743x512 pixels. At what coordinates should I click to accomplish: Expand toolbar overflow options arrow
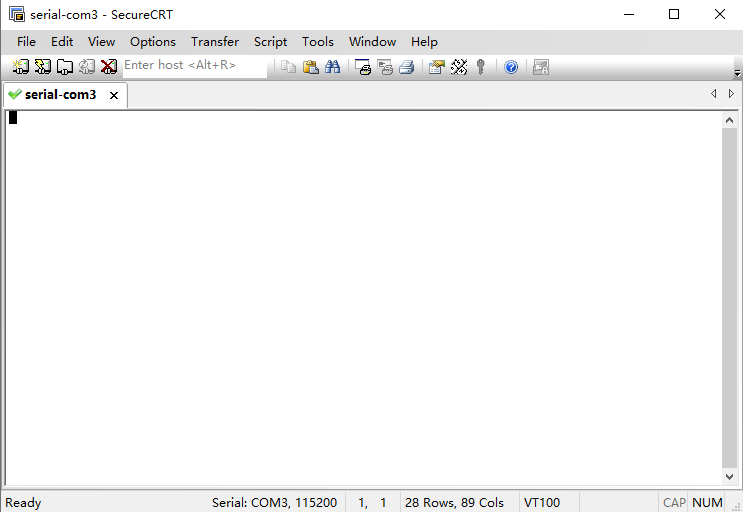pos(737,73)
